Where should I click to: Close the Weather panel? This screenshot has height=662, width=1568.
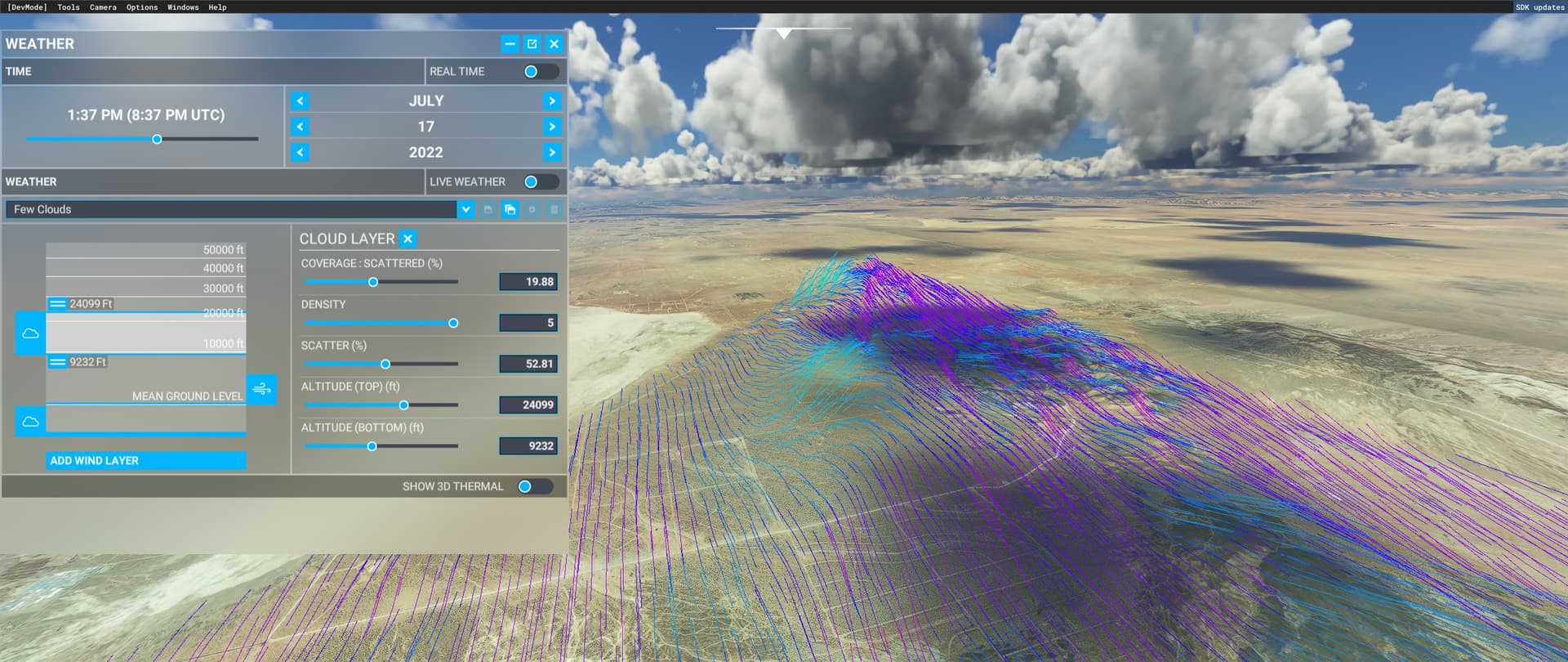tap(554, 44)
